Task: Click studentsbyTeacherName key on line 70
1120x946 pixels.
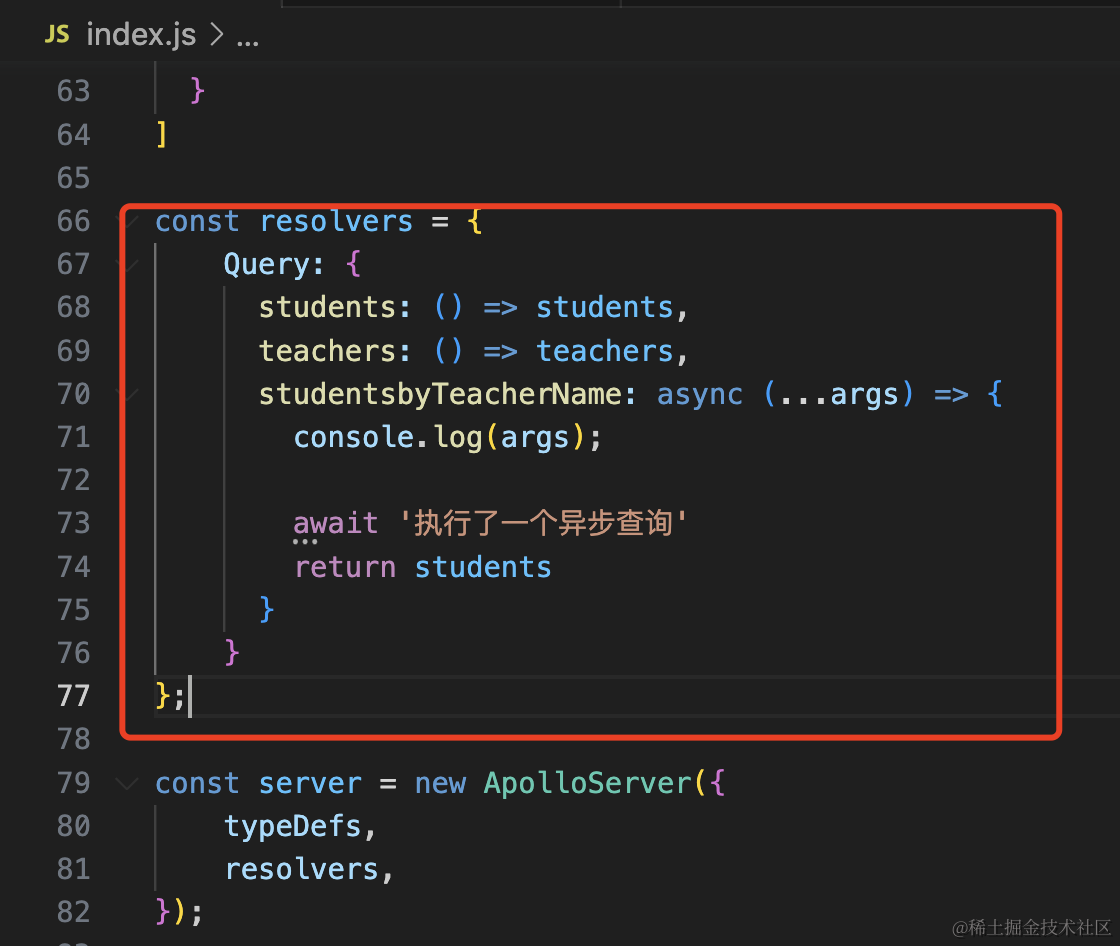Action: point(440,394)
